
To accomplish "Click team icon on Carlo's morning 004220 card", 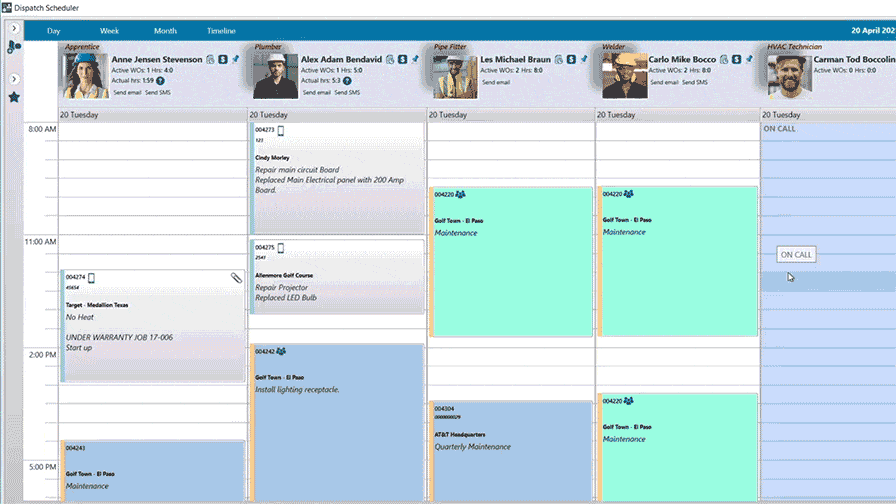I will coord(629,194).
